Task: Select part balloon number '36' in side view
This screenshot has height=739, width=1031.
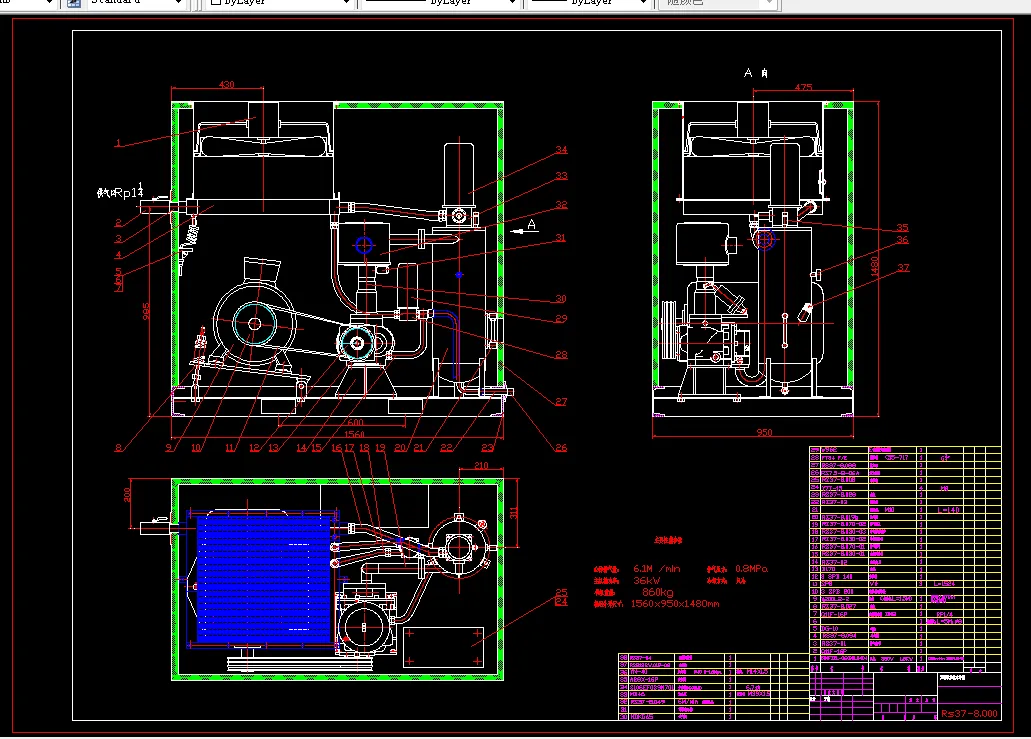Action: pyautogui.click(x=902, y=240)
